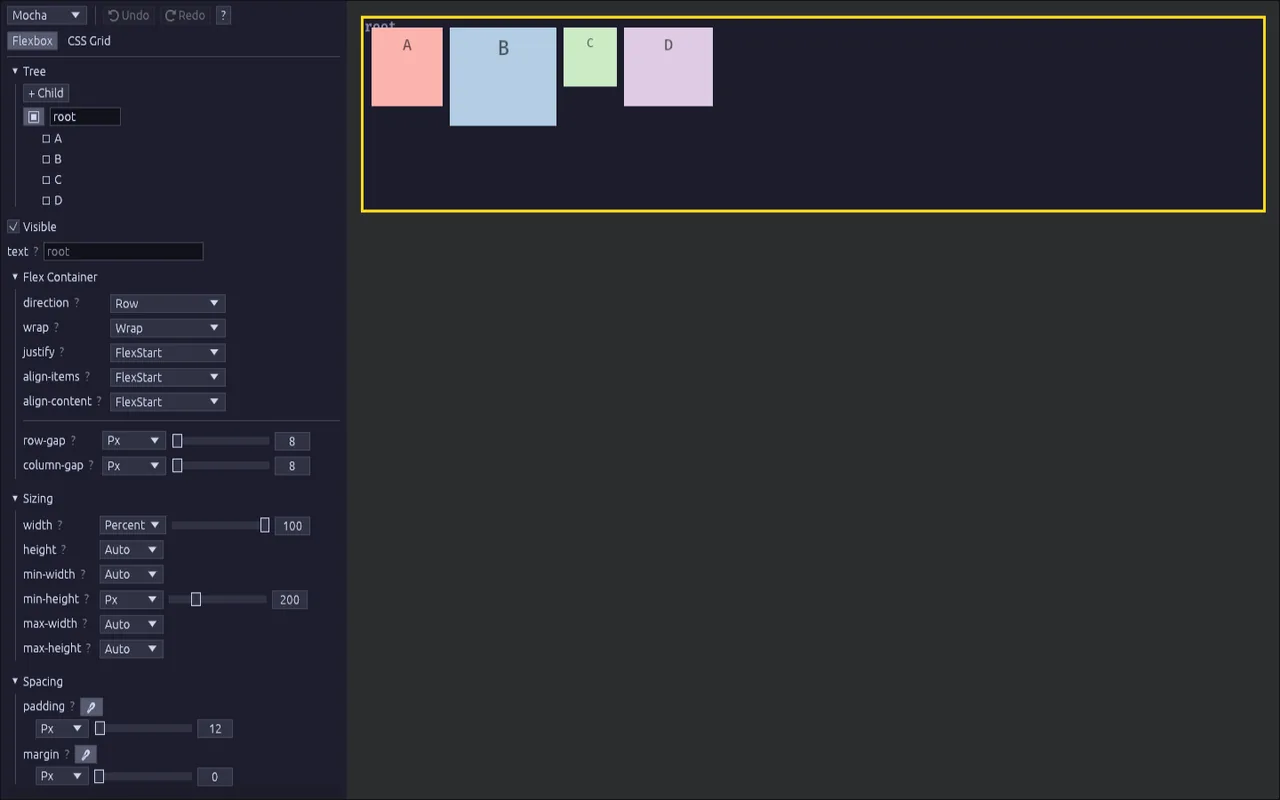Adjust the margin slider
Image resolution: width=1280 pixels, height=800 pixels.
pyautogui.click(x=143, y=776)
